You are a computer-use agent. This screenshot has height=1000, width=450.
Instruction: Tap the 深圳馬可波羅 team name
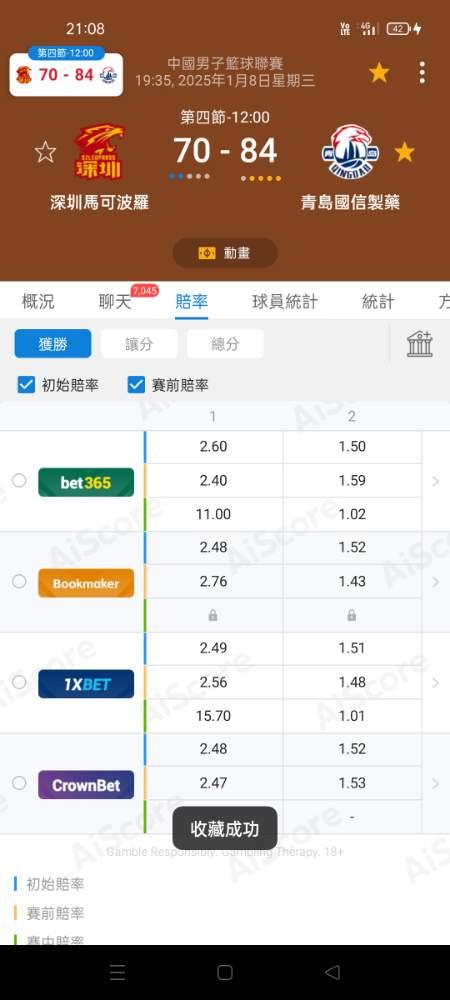tap(99, 203)
